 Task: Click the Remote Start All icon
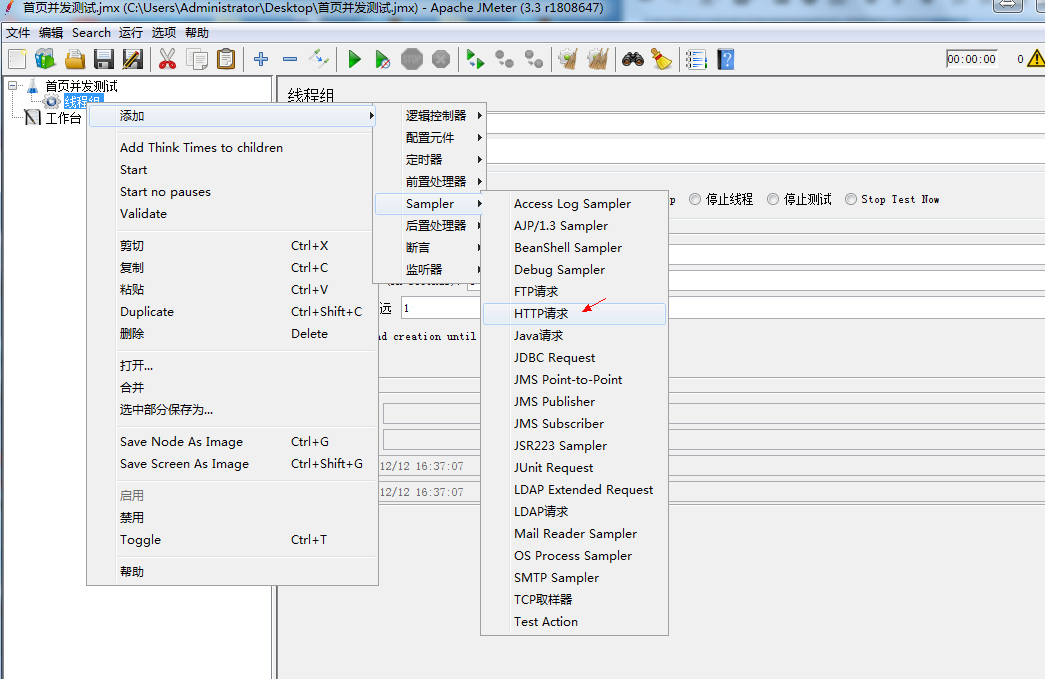coord(475,59)
